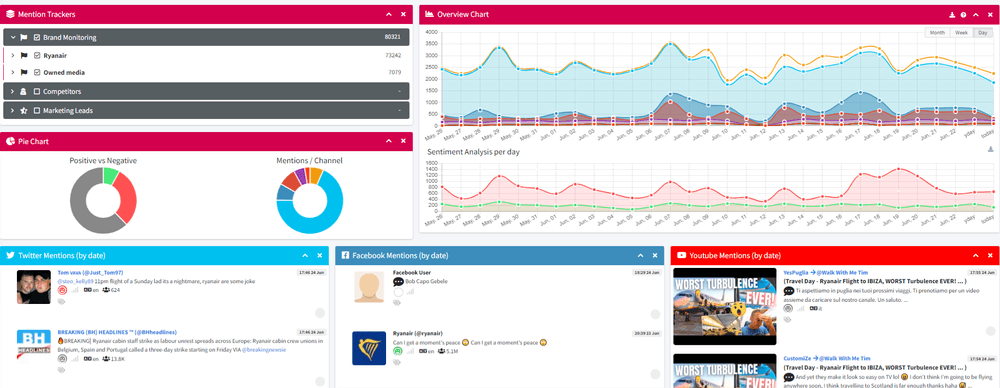The height and width of the screenshot is (388, 1000).
Task: Switch Overview Chart to Day view
Action: coord(983,33)
